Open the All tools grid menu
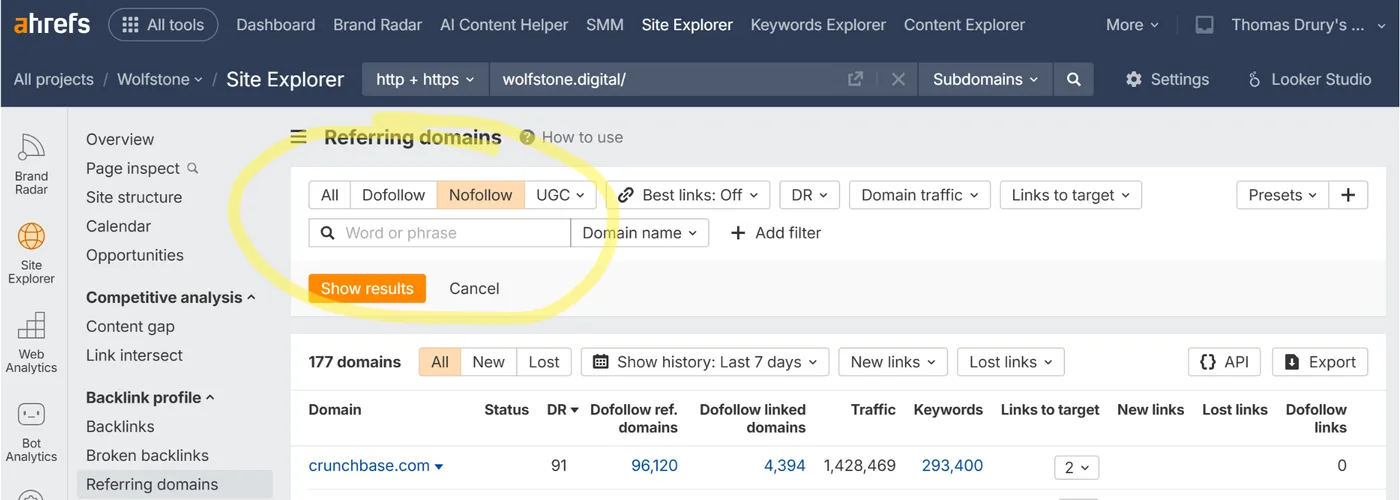1400x500 pixels. [162, 25]
